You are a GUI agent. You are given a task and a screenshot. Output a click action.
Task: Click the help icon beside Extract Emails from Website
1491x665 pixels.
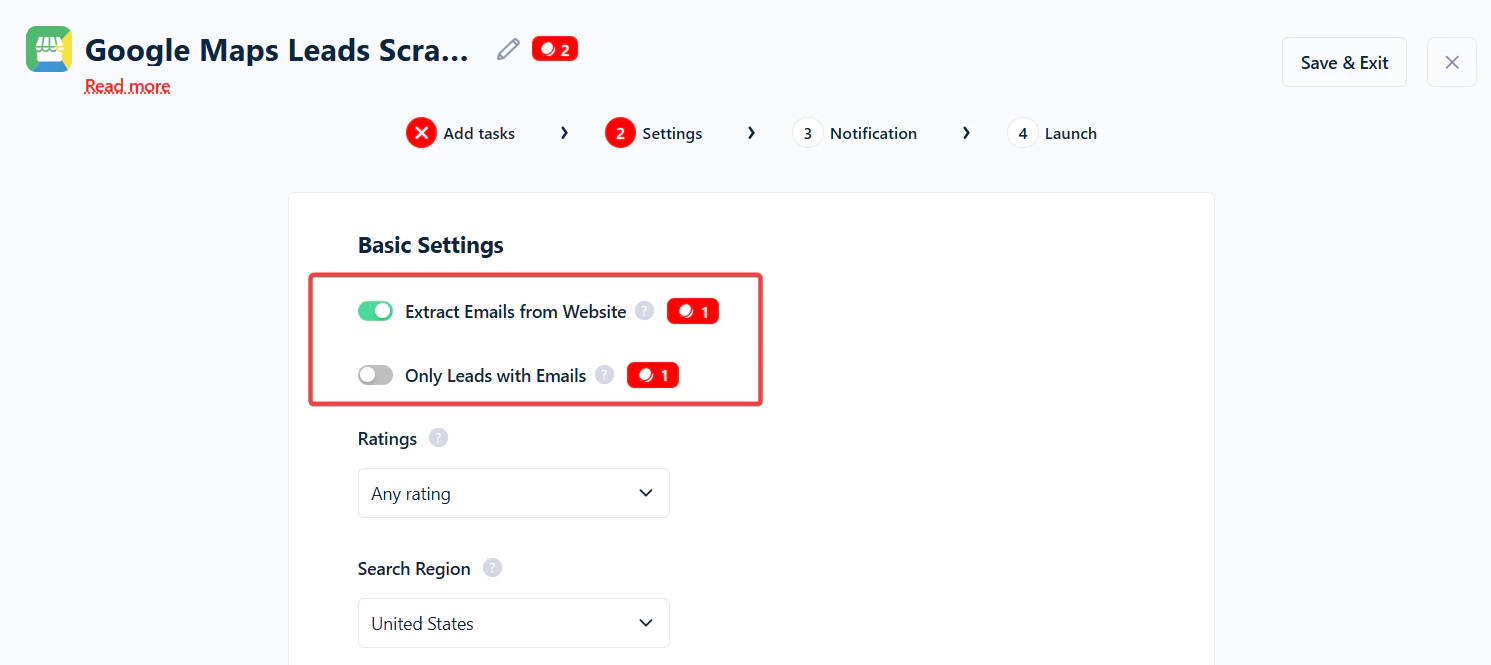(645, 311)
